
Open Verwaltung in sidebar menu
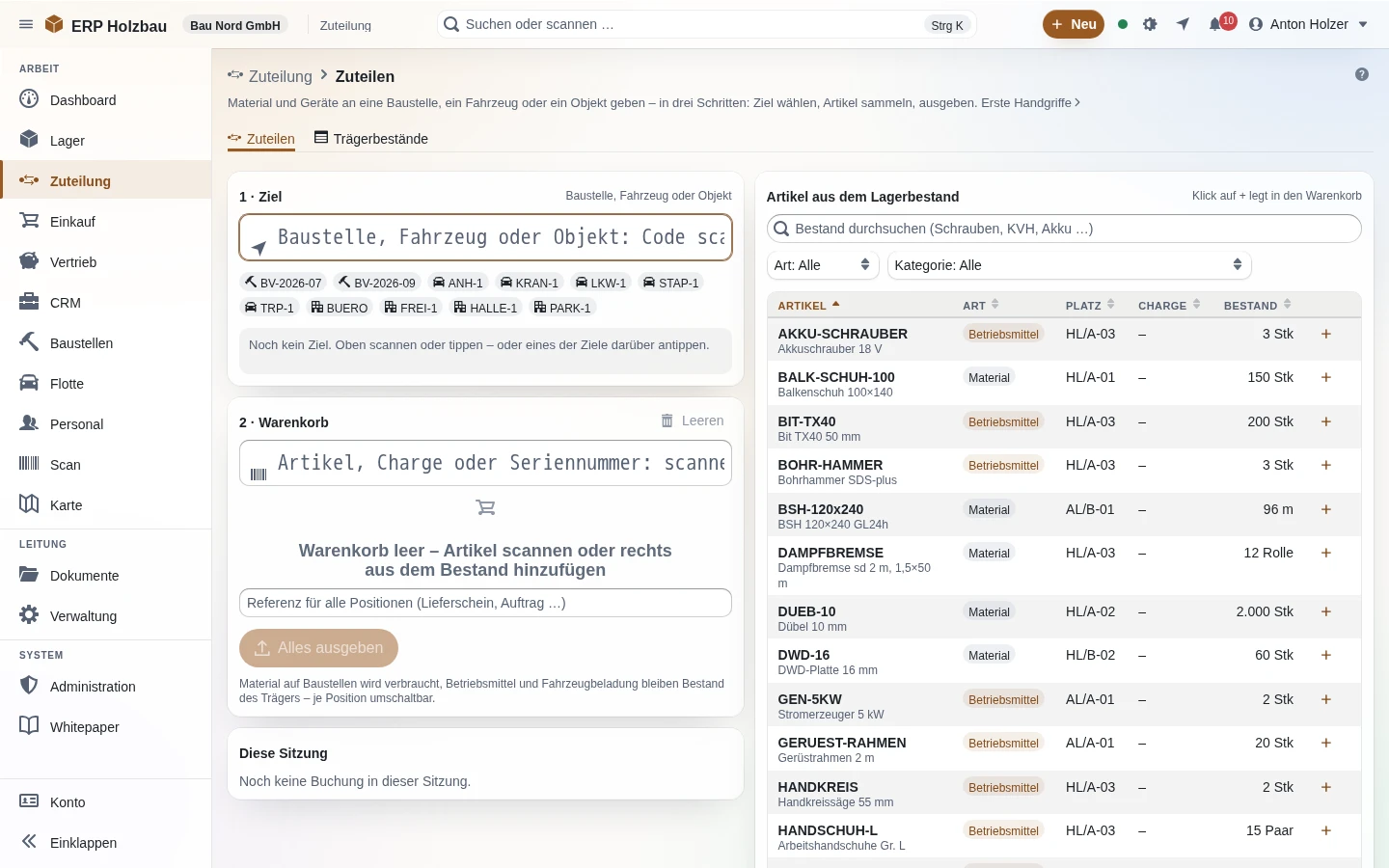[x=106, y=615]
